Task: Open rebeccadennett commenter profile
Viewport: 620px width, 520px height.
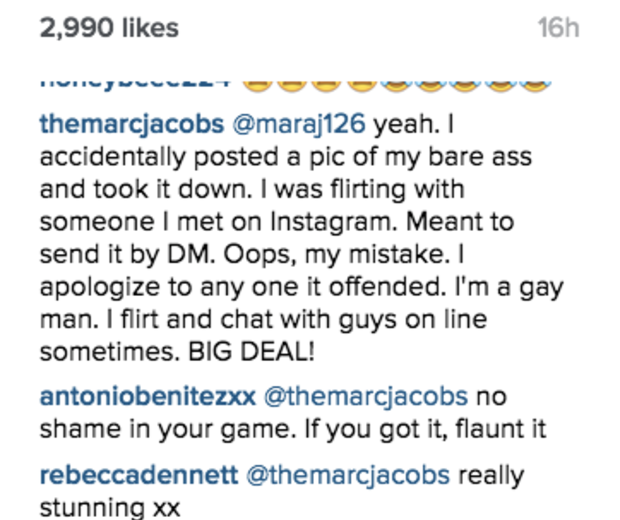Action: (137, 475)
